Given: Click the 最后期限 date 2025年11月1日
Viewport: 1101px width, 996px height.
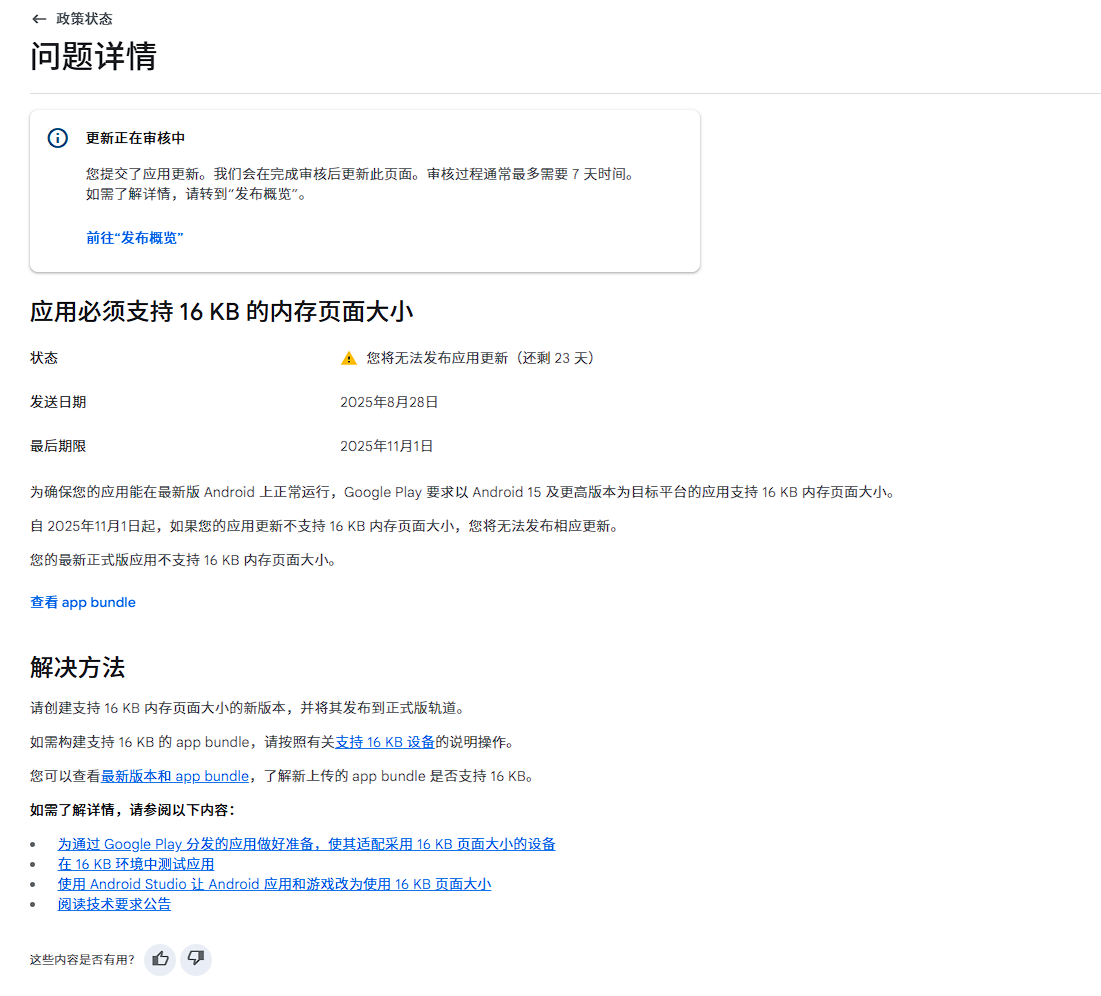Looking at the screenshot, I should (387, 446).
